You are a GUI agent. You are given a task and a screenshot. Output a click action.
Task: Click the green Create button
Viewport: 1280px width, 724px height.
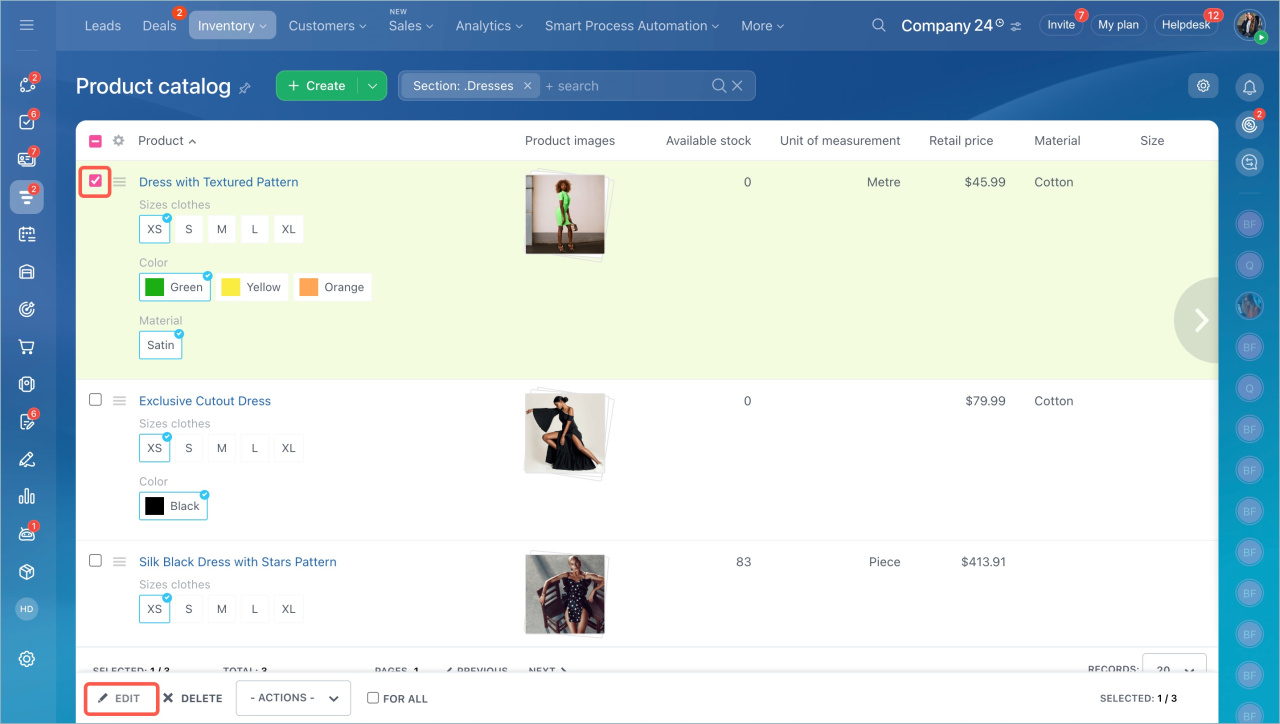pos(317,86)
